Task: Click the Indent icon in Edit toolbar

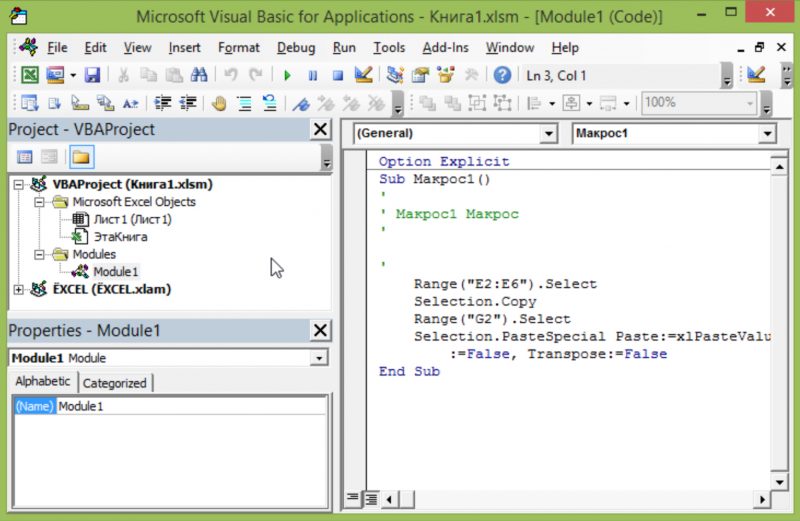Action: (163, 104)
